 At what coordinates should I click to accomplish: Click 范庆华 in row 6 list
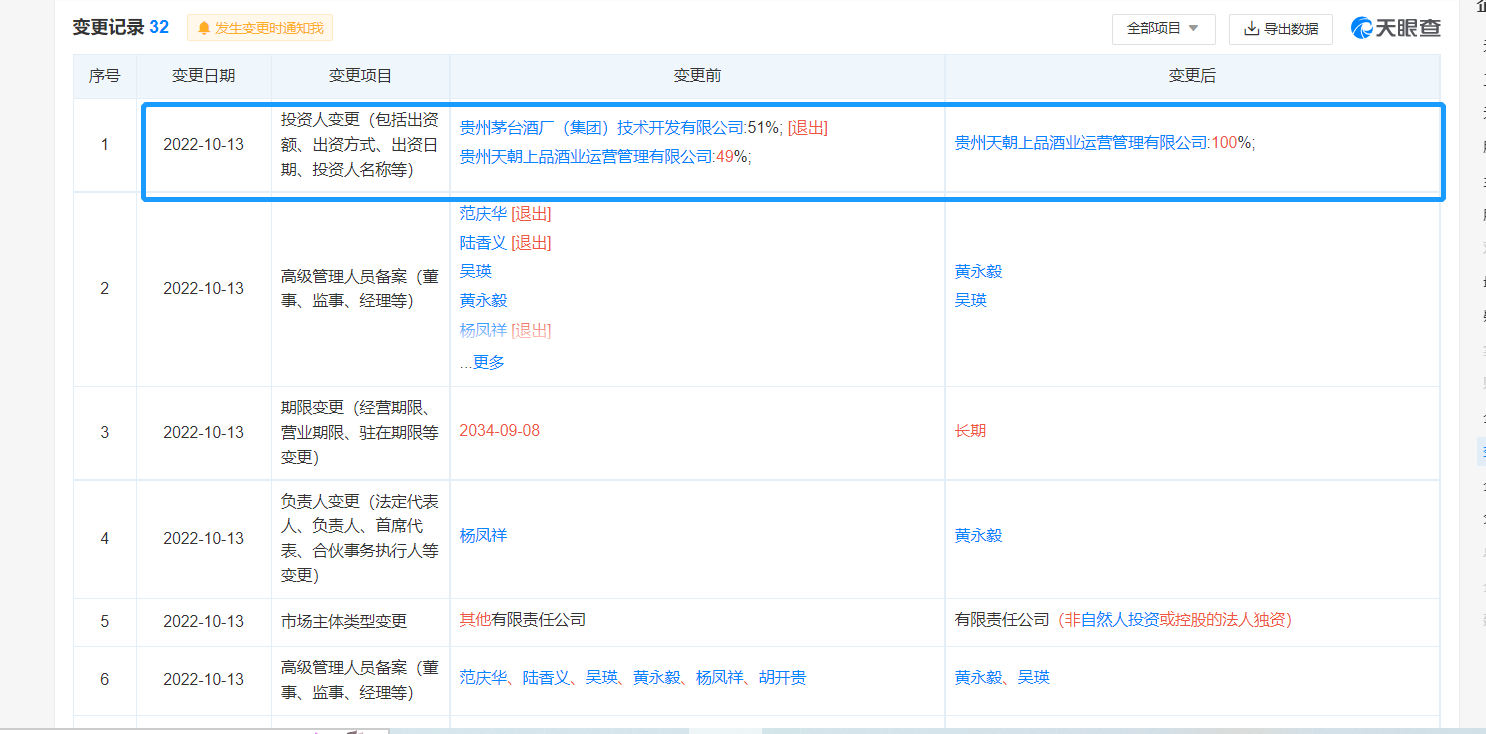(483, 677)
